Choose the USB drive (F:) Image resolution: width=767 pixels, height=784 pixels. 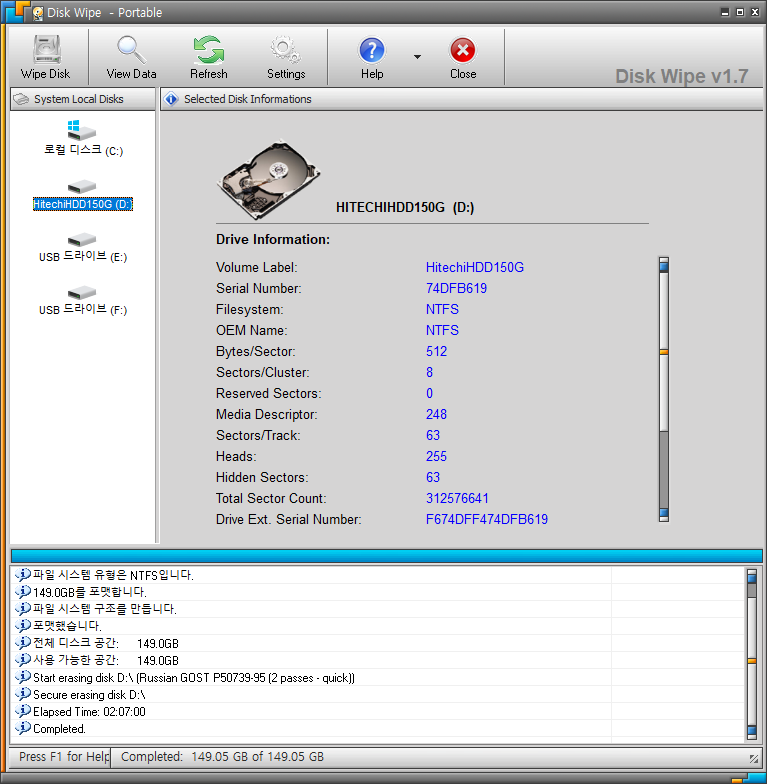click(x=83, y=301)
